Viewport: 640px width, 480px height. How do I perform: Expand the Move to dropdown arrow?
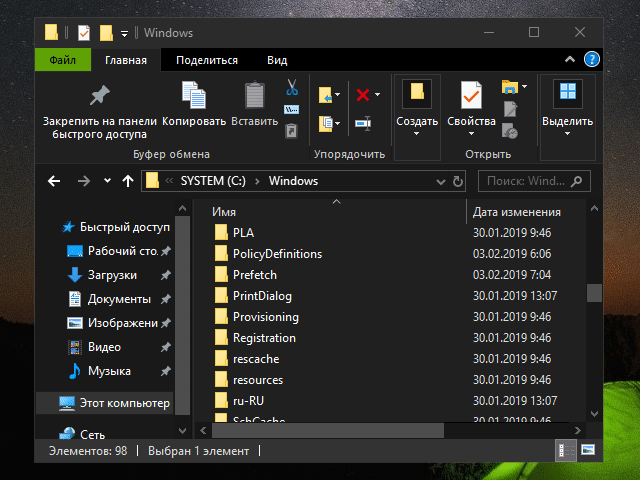point(338,95)
